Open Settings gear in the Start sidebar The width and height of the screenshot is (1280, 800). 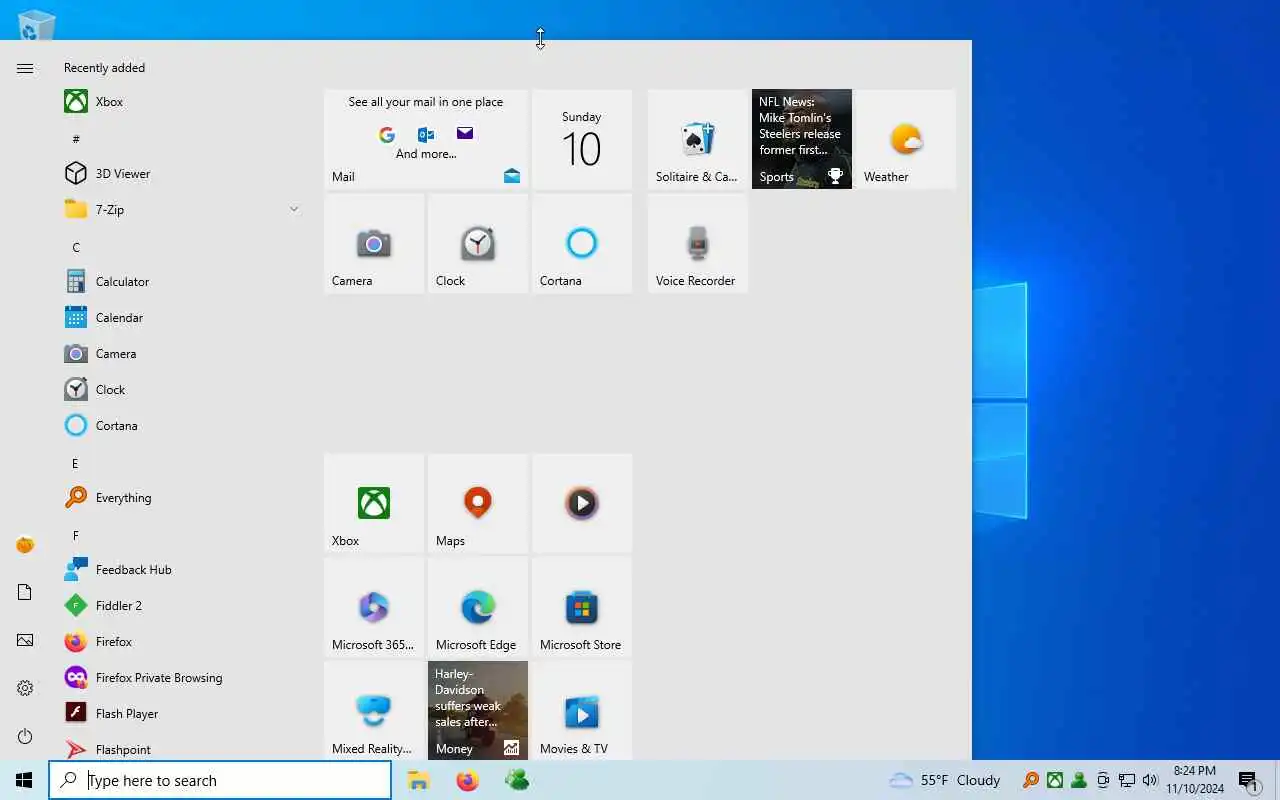coord(25,688)
